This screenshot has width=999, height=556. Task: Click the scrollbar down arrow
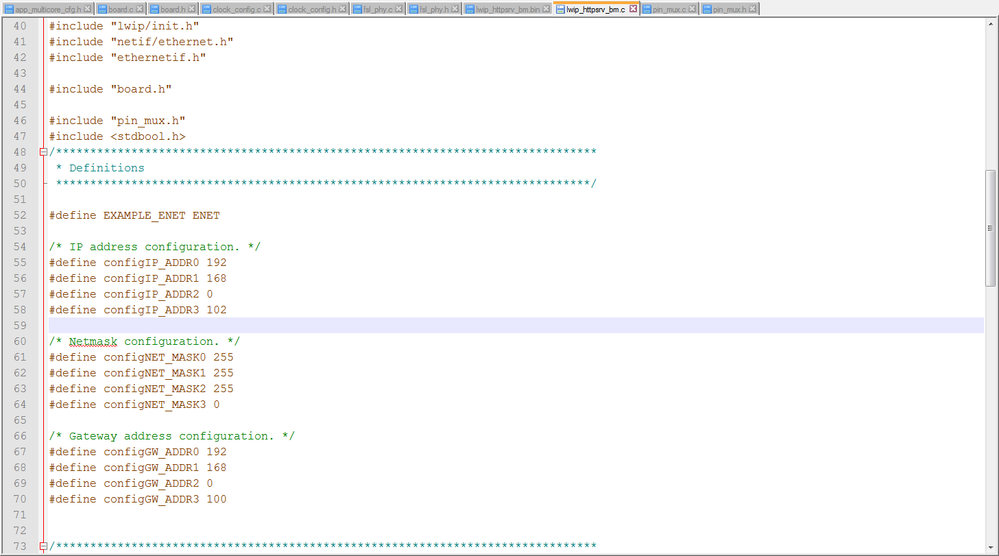(x=990, y=547)
